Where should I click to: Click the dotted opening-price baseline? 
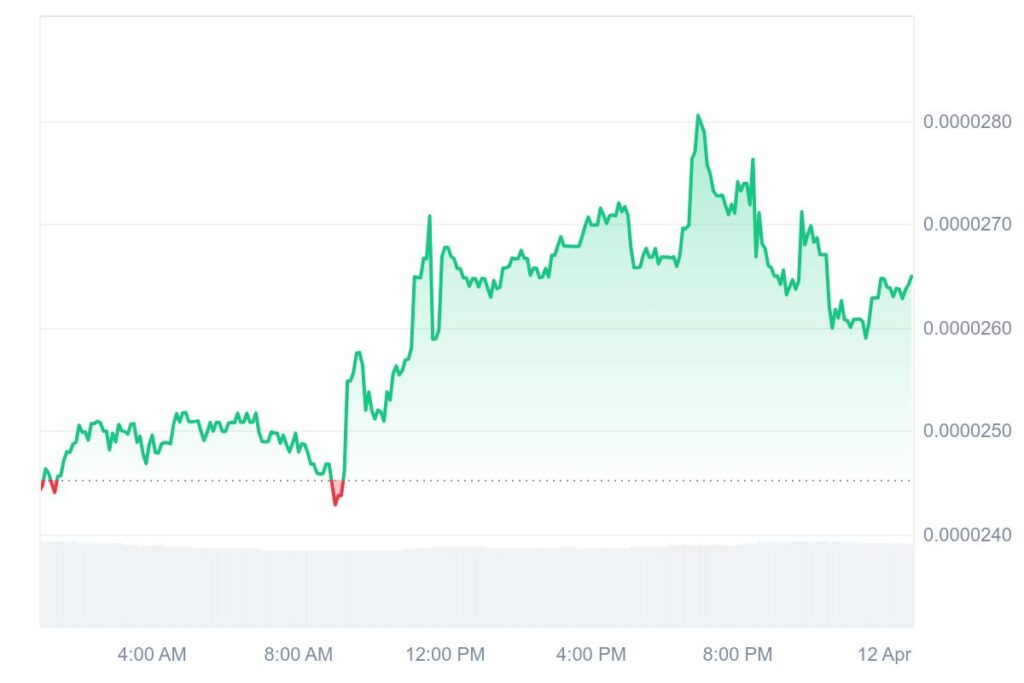pyautogui.click(x=600, y=481)
